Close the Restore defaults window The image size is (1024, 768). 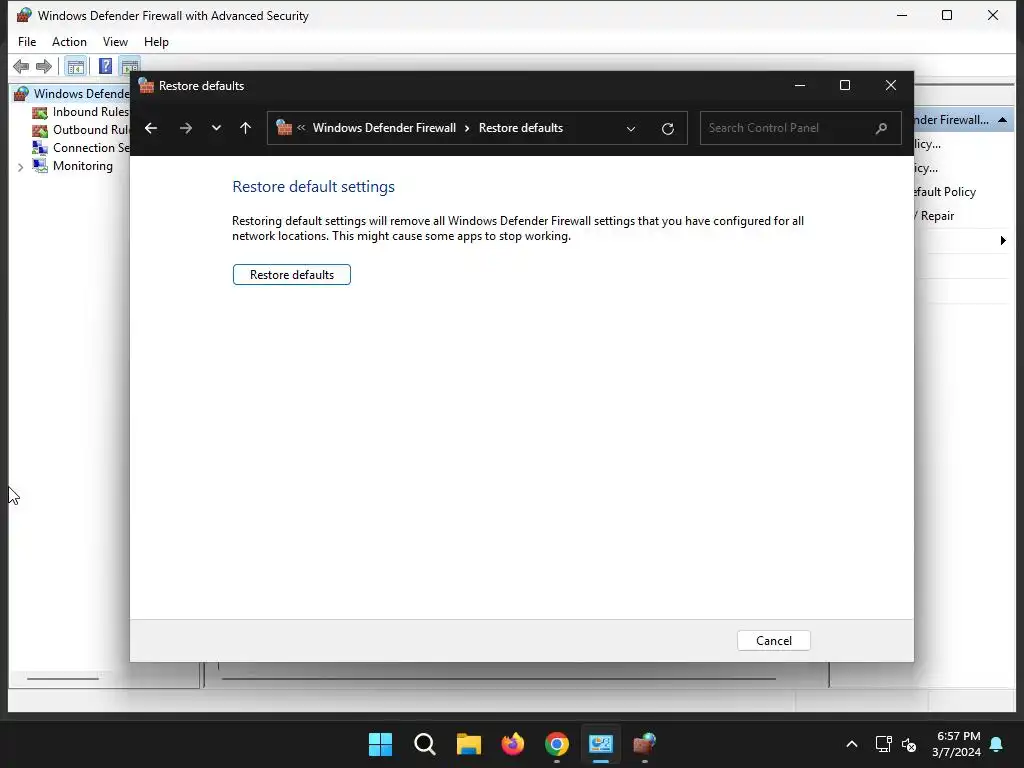pyautogui.click(x=891, y=86)
